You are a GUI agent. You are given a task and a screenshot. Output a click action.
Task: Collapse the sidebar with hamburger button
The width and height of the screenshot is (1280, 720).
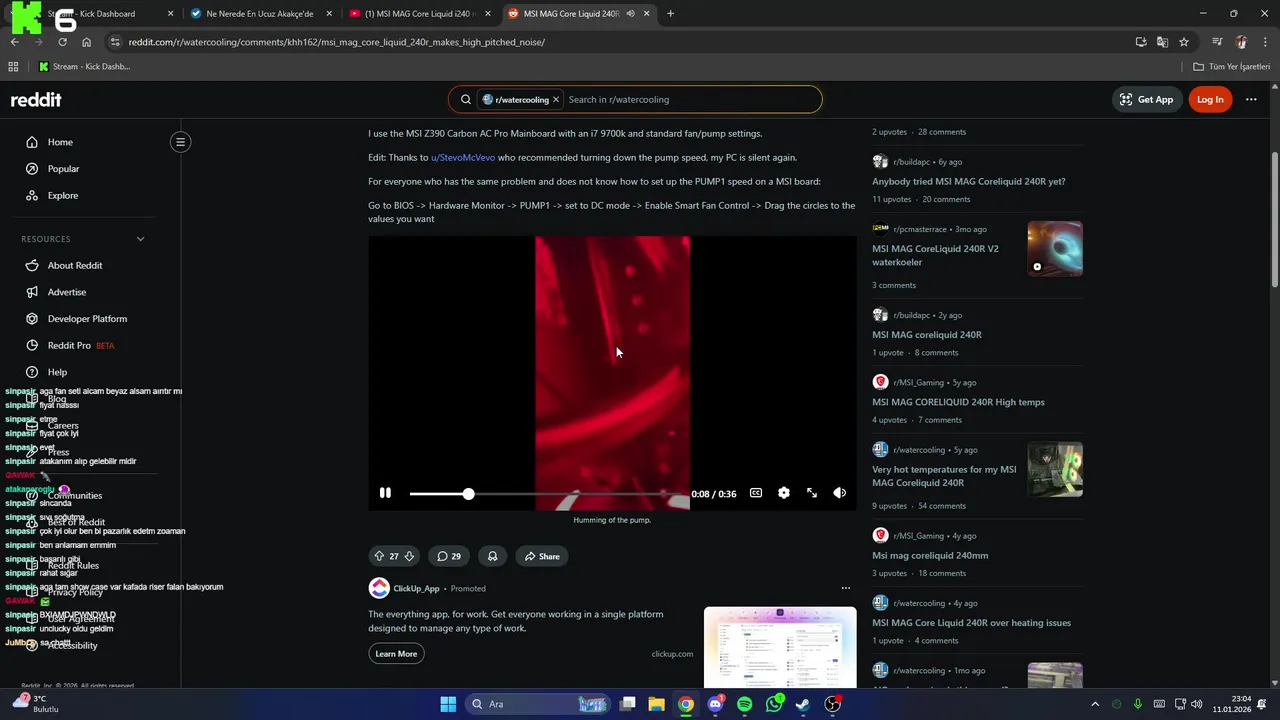click(x=181, y=142)
